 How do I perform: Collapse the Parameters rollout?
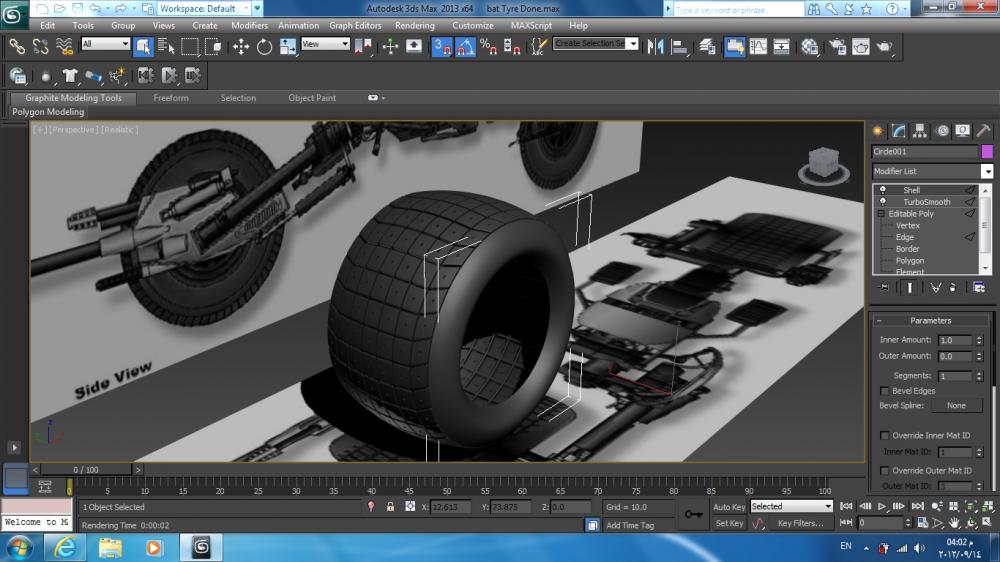(x=930, y=321)
